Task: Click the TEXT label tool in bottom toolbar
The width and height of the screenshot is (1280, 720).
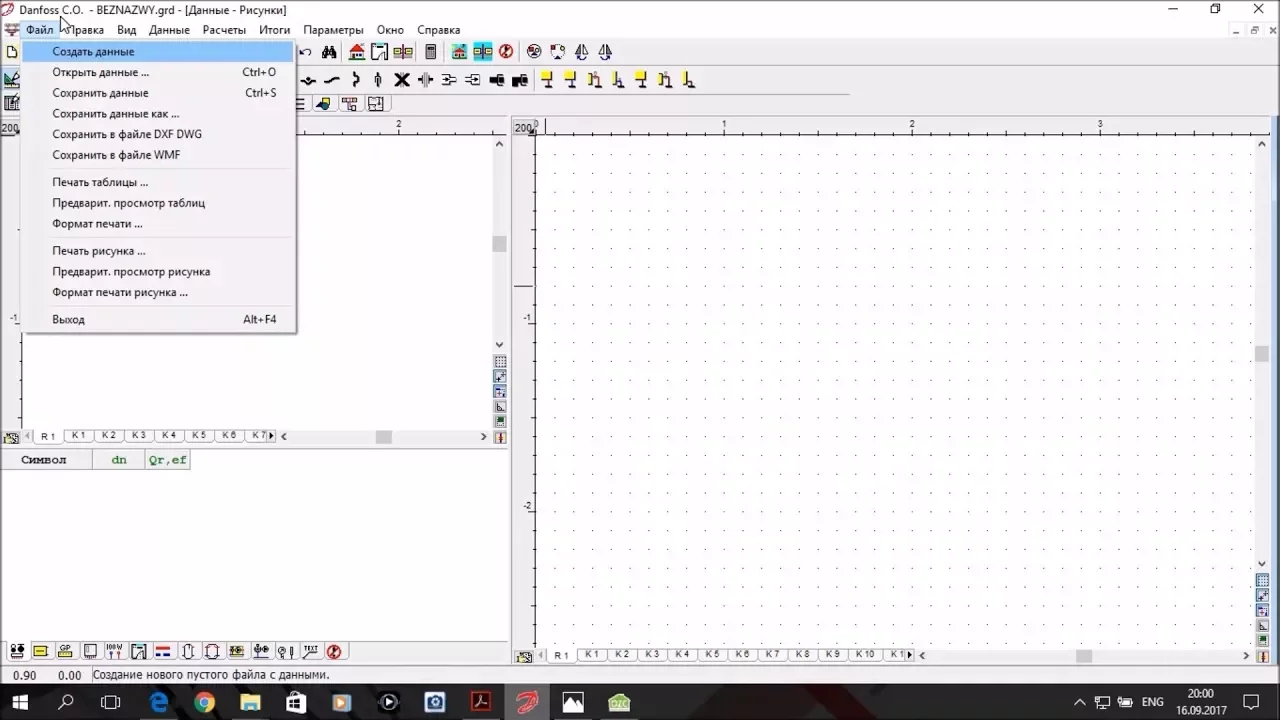Action: pos(310,651)
